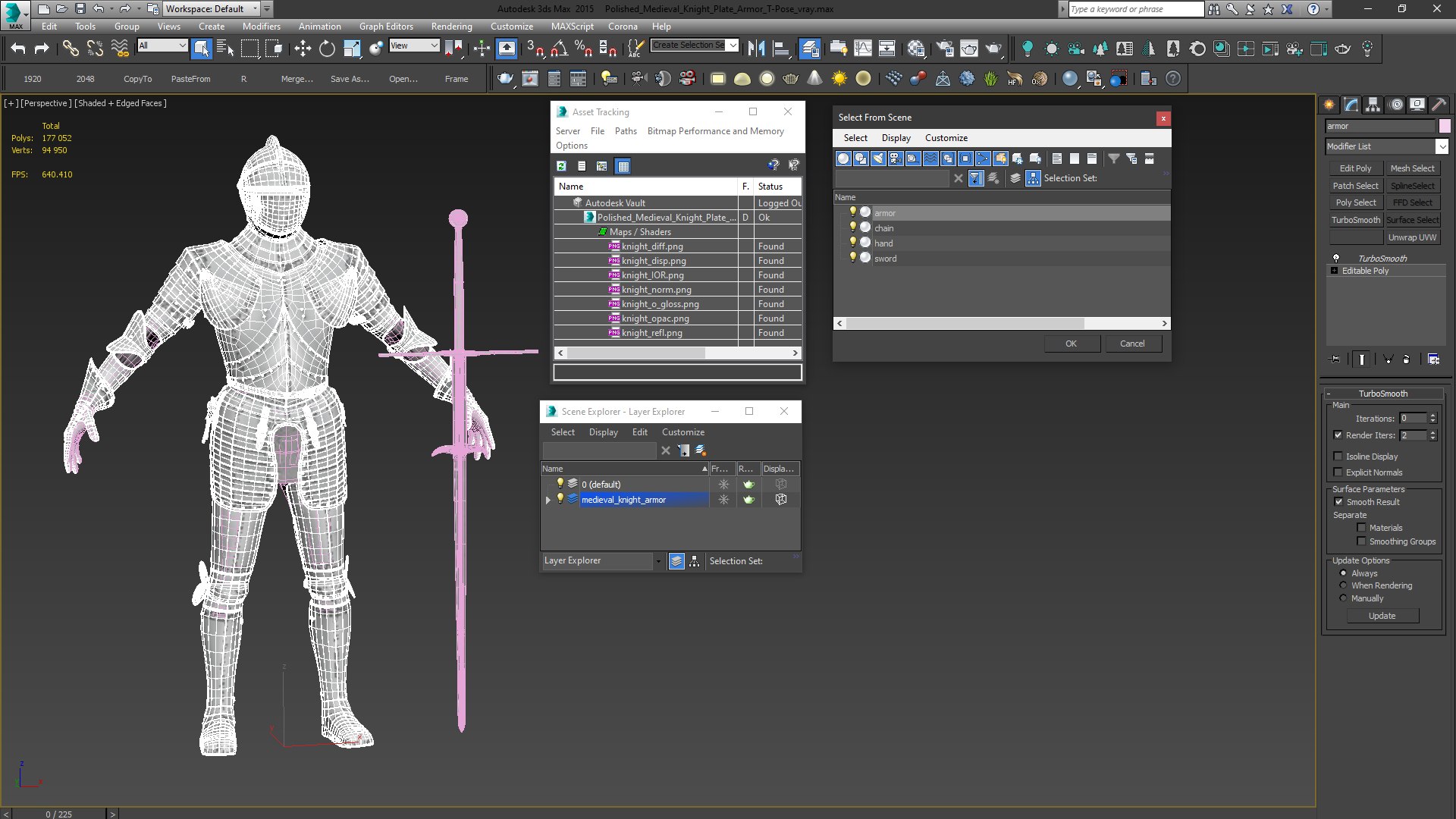Screen dimensions: 1456x819
Task: Click the Mirror tool icon
Action: click(x=756, y=49)
